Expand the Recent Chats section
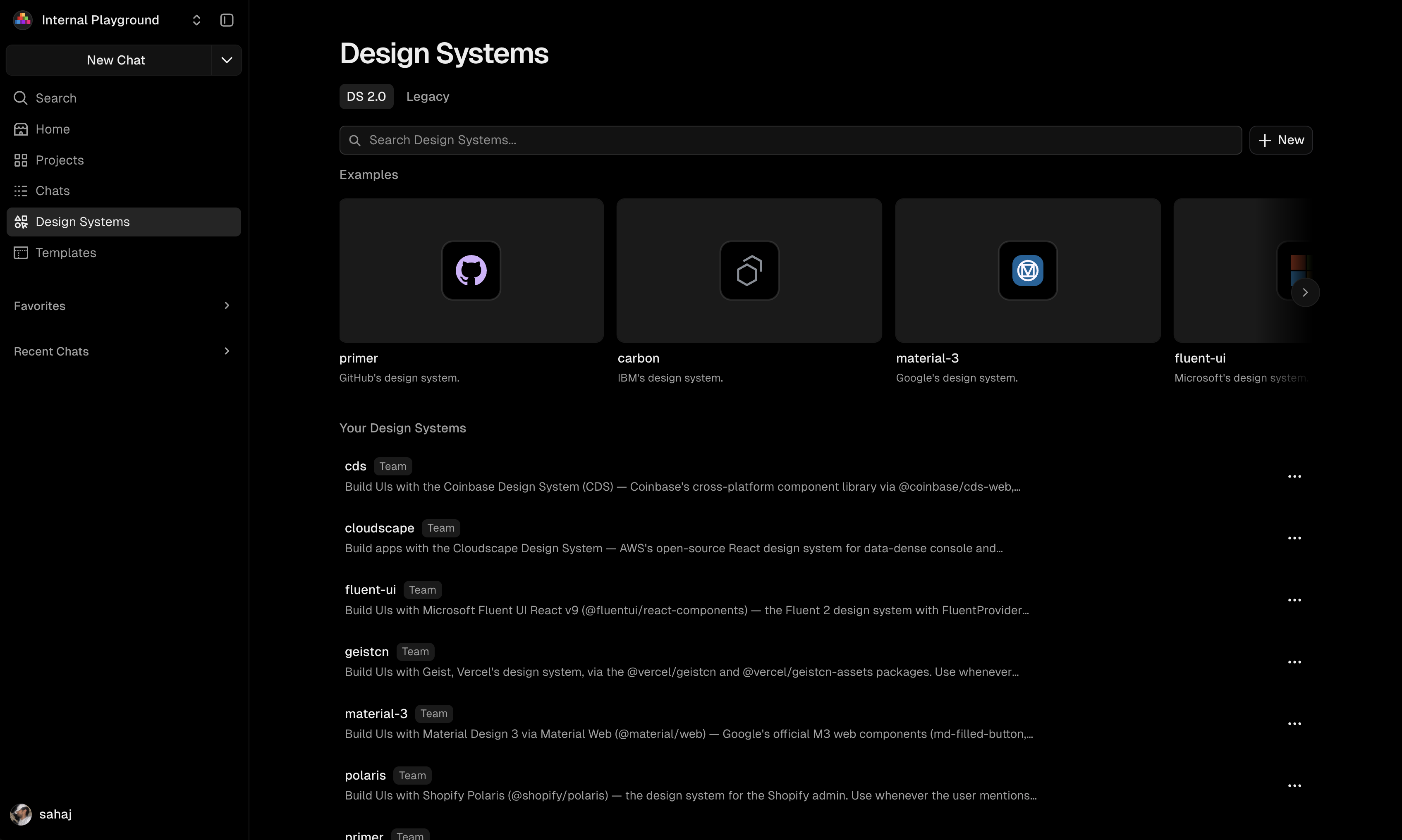The height and width of the screenshot is (840, 1402). click(x=123, y=351)
